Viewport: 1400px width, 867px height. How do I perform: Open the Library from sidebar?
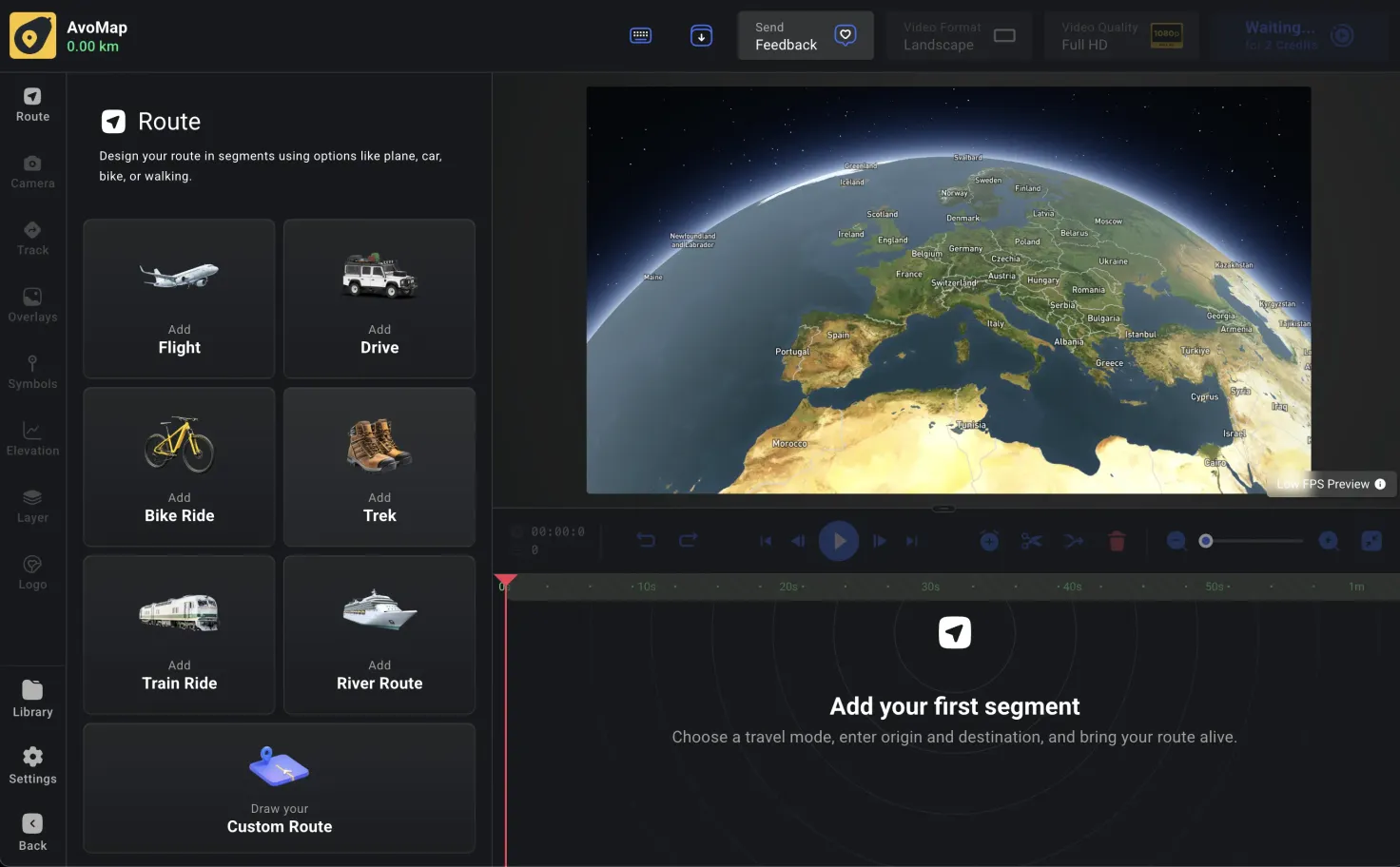pyautogui.click(x=32, y=700)
